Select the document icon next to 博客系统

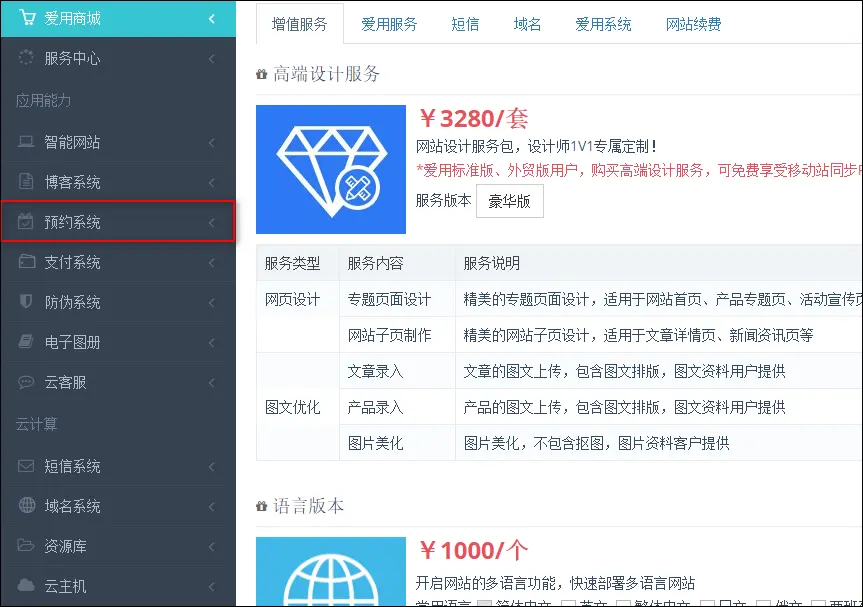(26, 183)
